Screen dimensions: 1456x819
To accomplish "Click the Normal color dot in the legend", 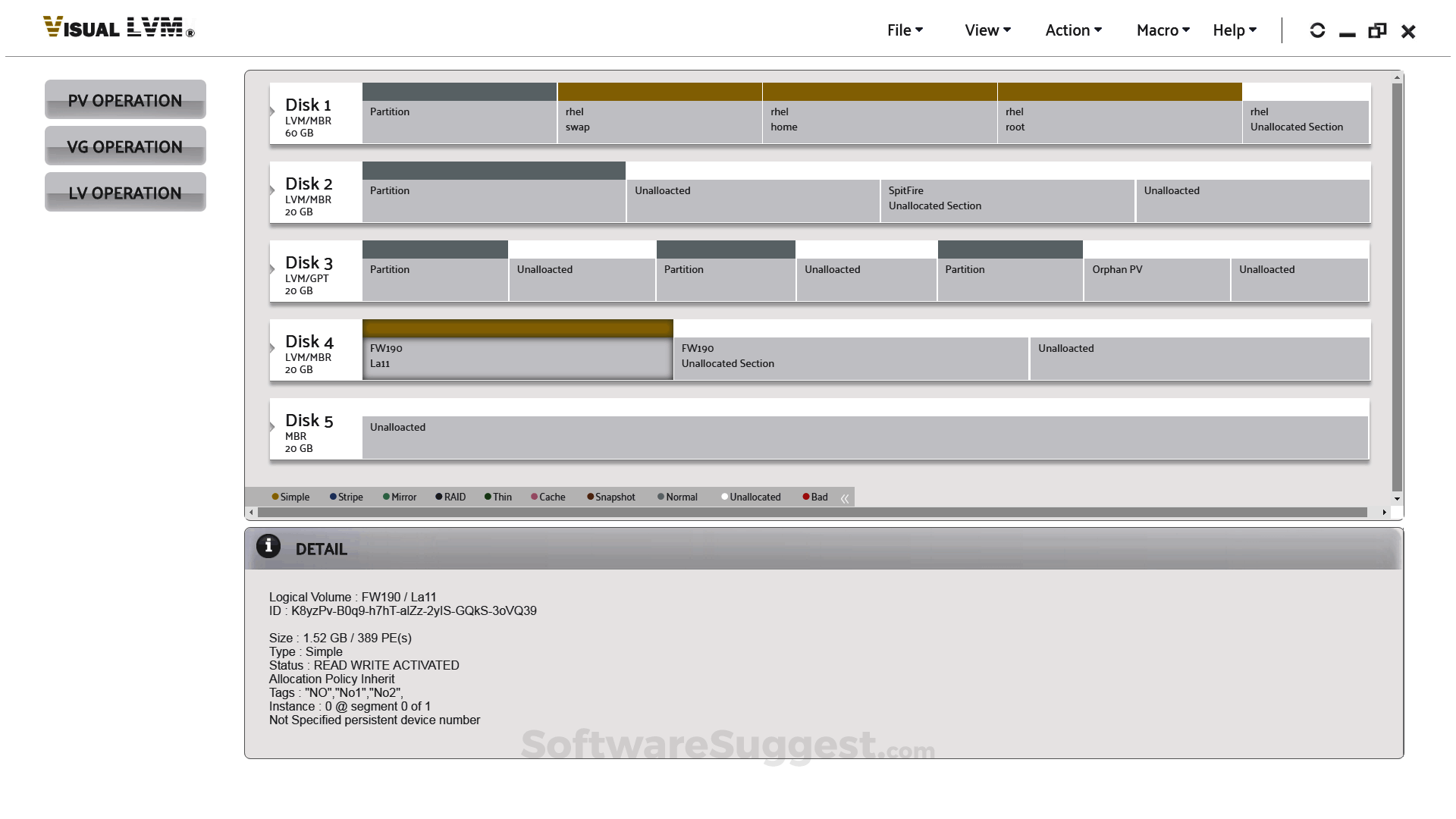I will tap(661, 497).
